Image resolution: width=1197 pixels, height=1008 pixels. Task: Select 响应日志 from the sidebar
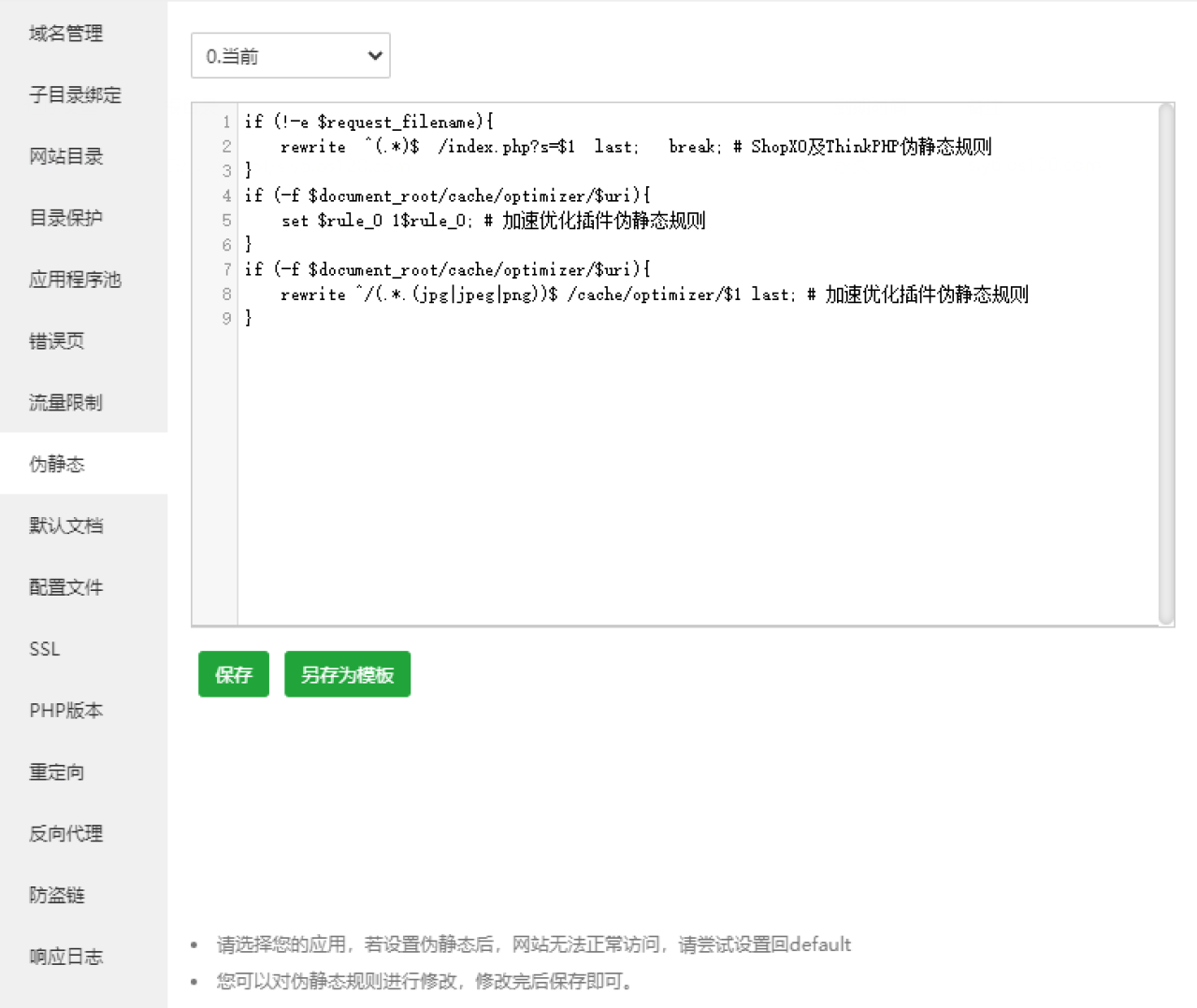pyautogui.click(x=65, y=956)
